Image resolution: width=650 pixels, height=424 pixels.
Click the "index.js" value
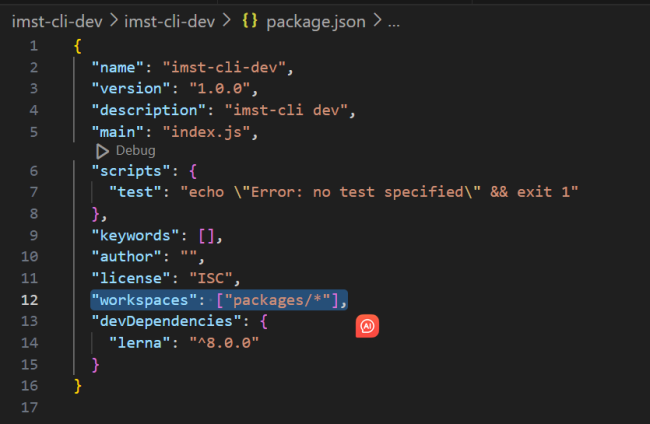(206, 132)
